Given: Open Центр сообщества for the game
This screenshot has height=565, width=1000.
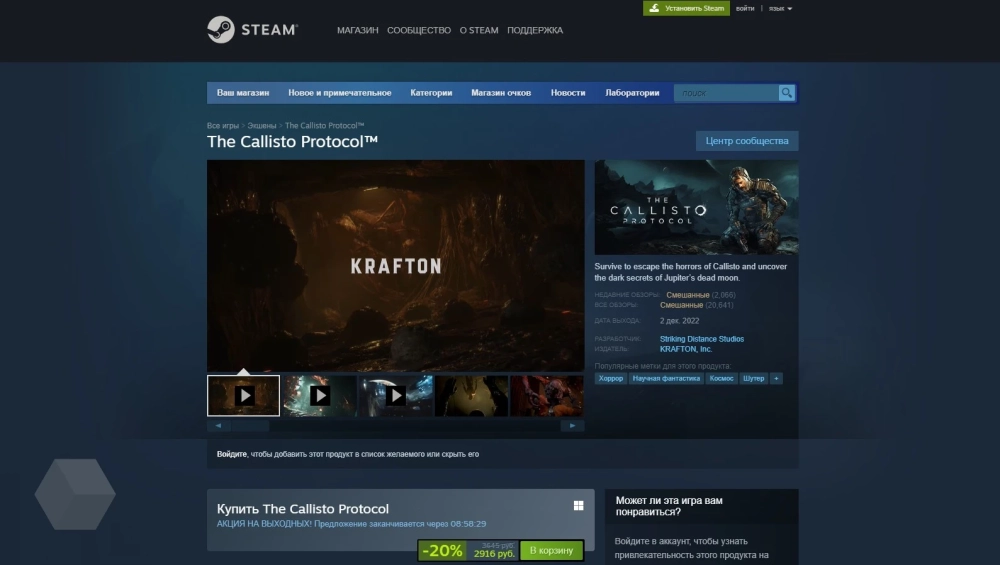Looking at the screenshot, I should coord(746,141).
